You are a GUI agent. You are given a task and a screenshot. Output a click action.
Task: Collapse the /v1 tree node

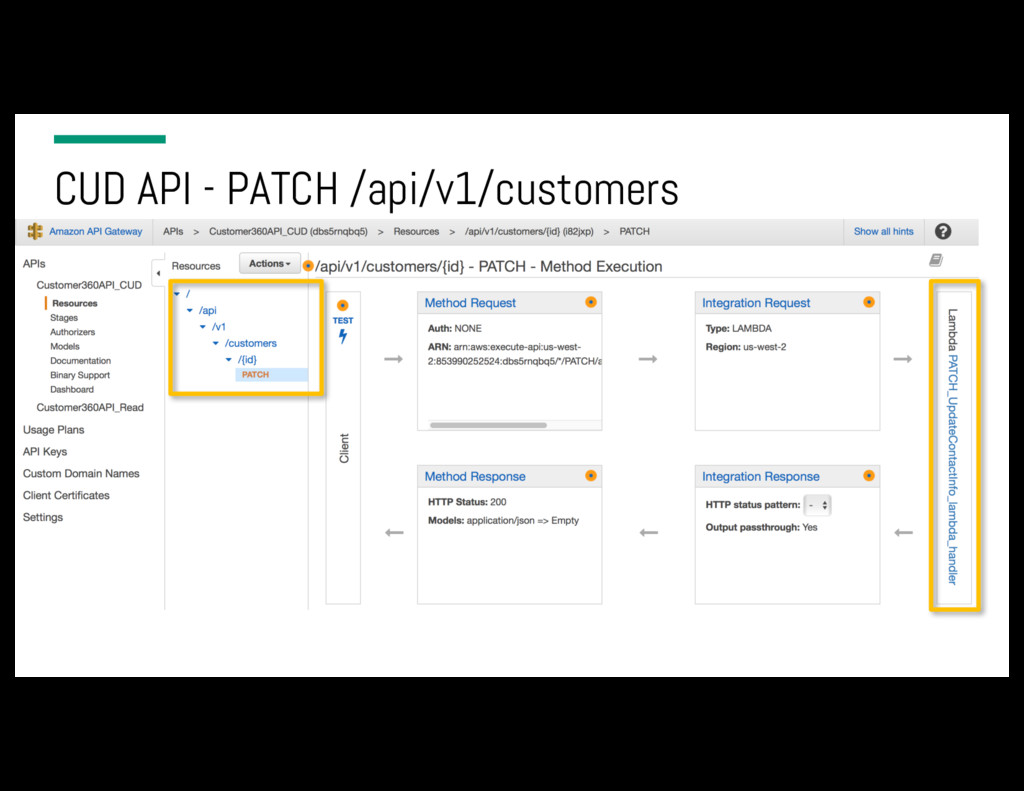(x=203, y=327)
